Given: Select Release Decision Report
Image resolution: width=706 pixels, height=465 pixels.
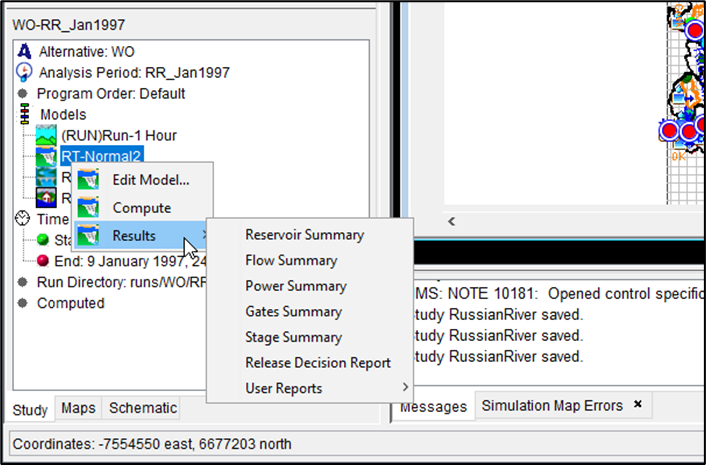Looking at the screenshot, I should point(317,362).
